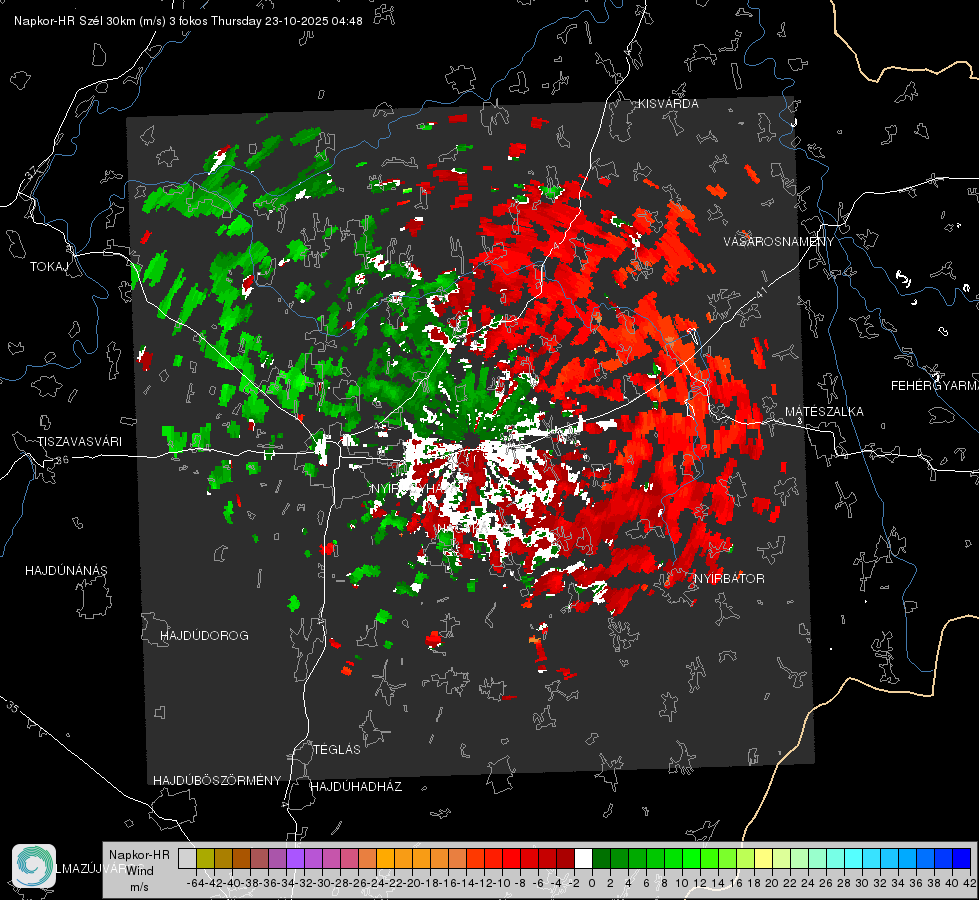Click the MÁTÉSZALKA town label

824,412
